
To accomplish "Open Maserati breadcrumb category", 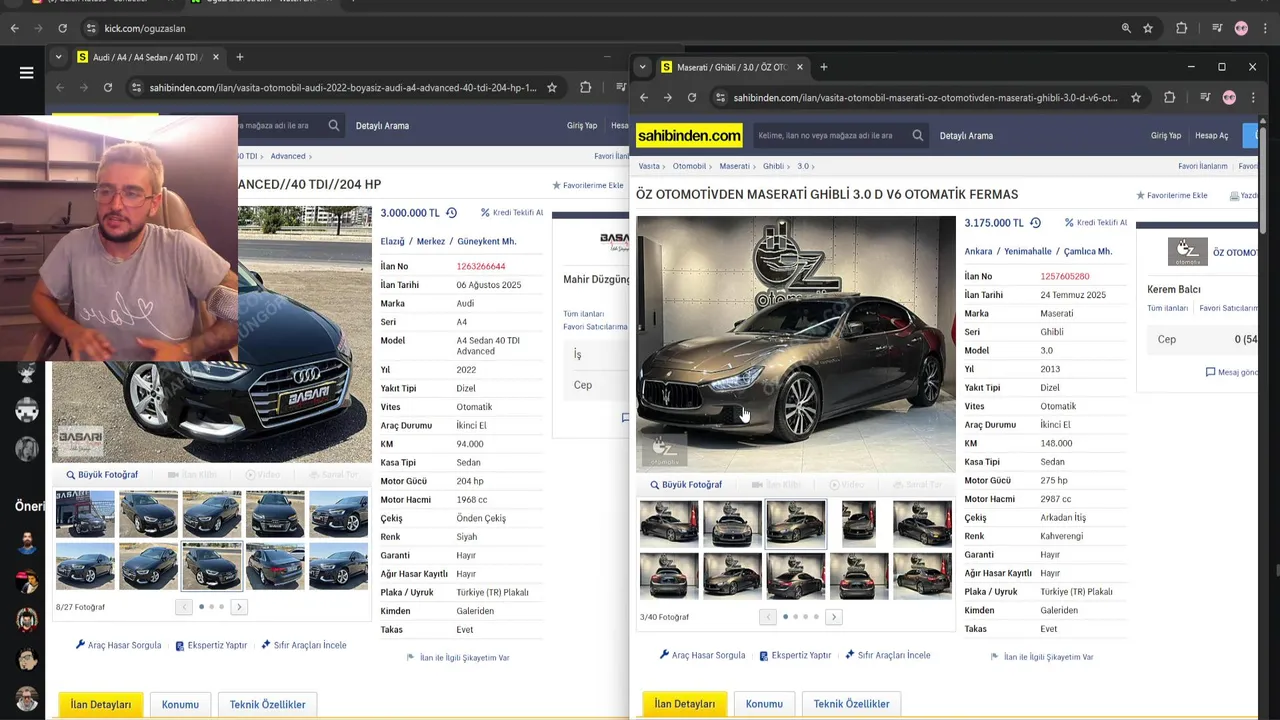I will click(x=734, y=166).
